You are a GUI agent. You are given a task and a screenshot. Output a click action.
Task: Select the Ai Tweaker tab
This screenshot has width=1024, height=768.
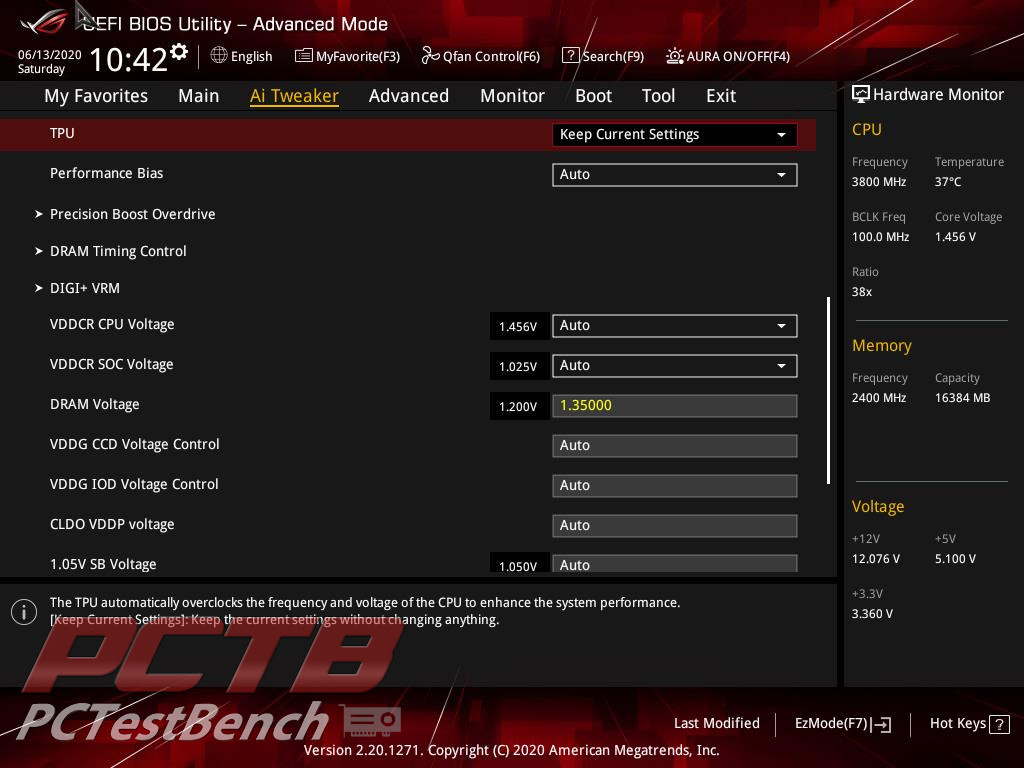tap(295, 96)
